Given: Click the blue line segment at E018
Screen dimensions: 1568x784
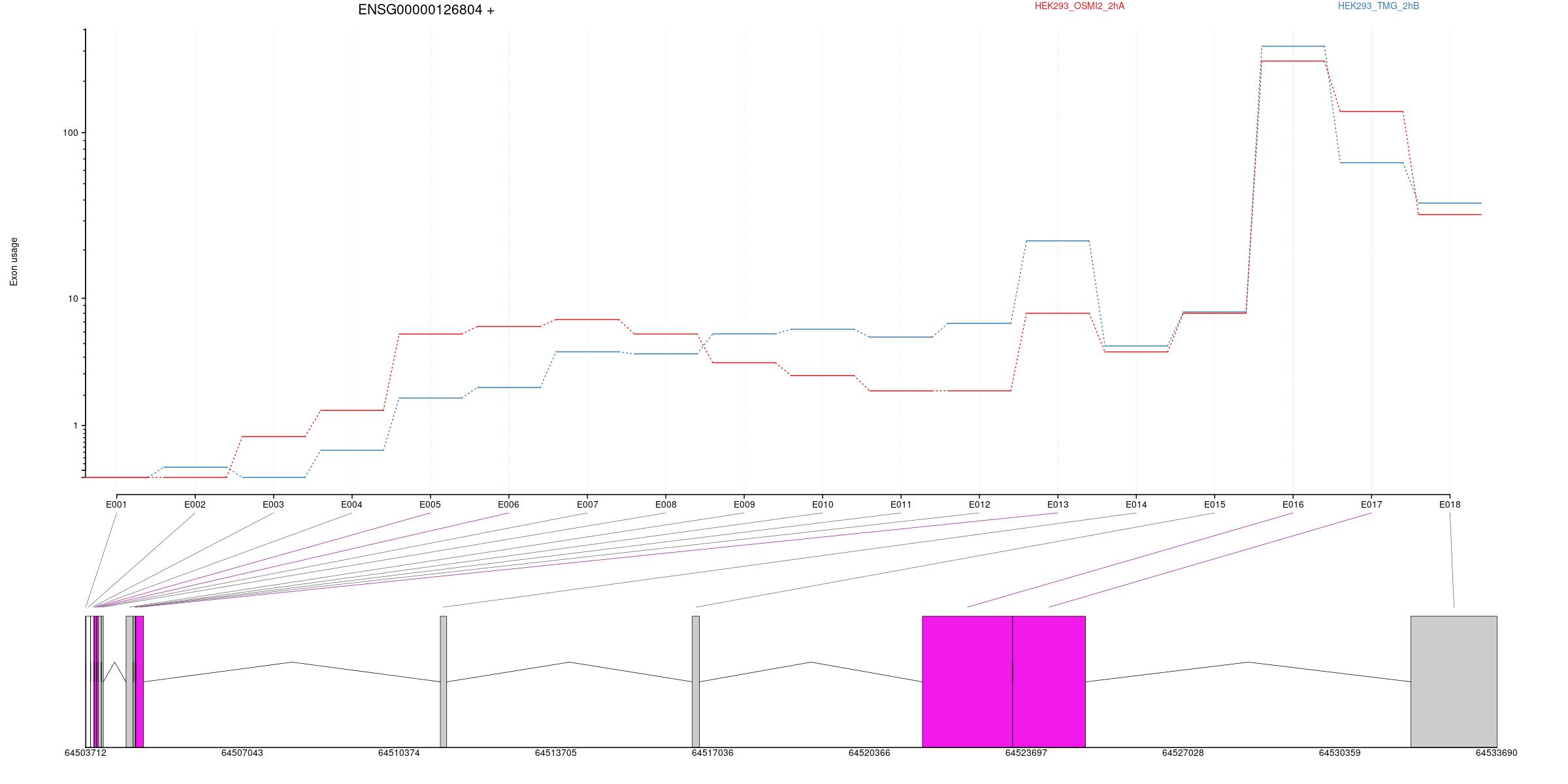Looking at the screenshot, I should [x=1450, y=203].
